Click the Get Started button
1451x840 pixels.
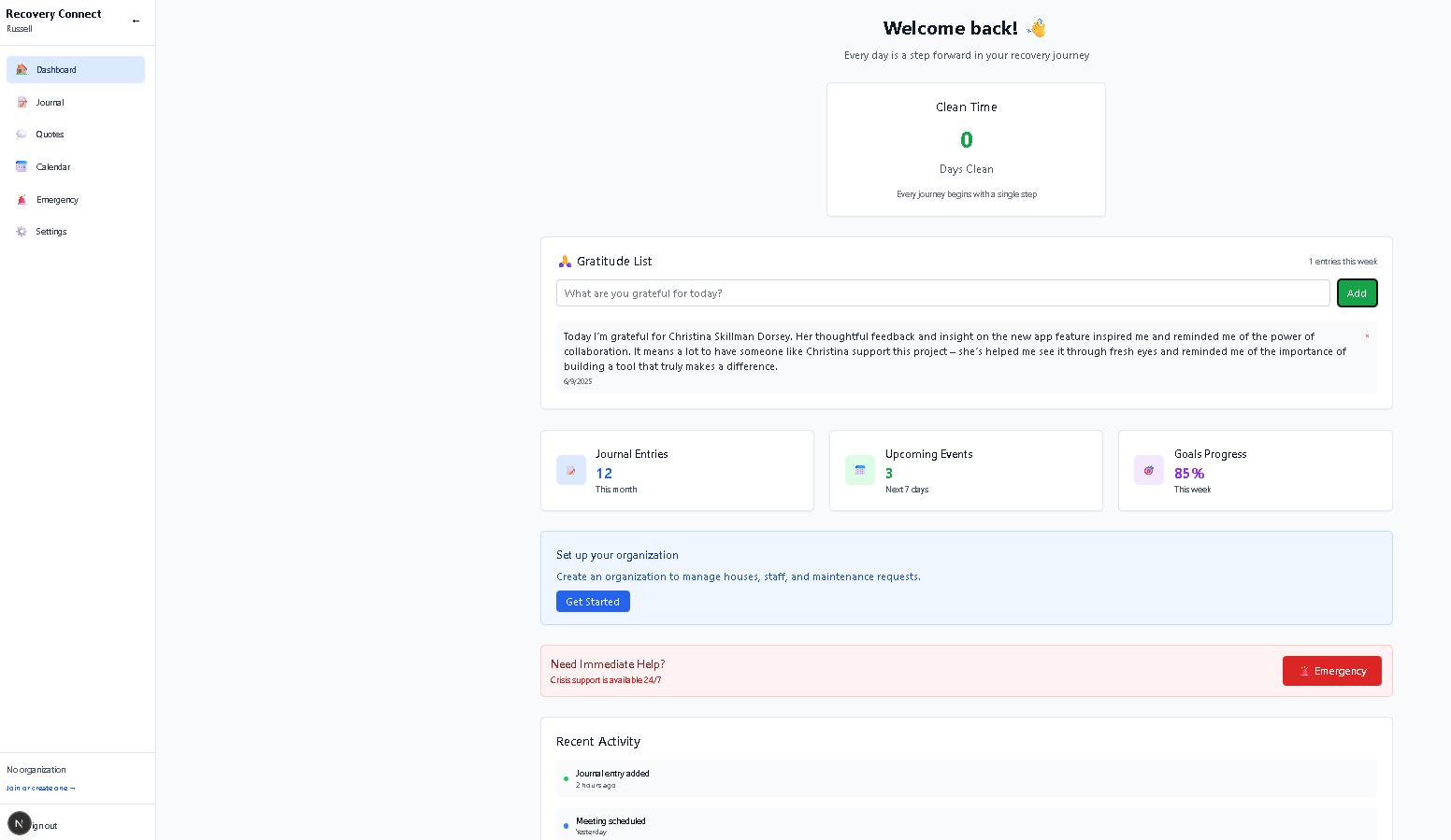pyautogui.click(x=593, y=602)
